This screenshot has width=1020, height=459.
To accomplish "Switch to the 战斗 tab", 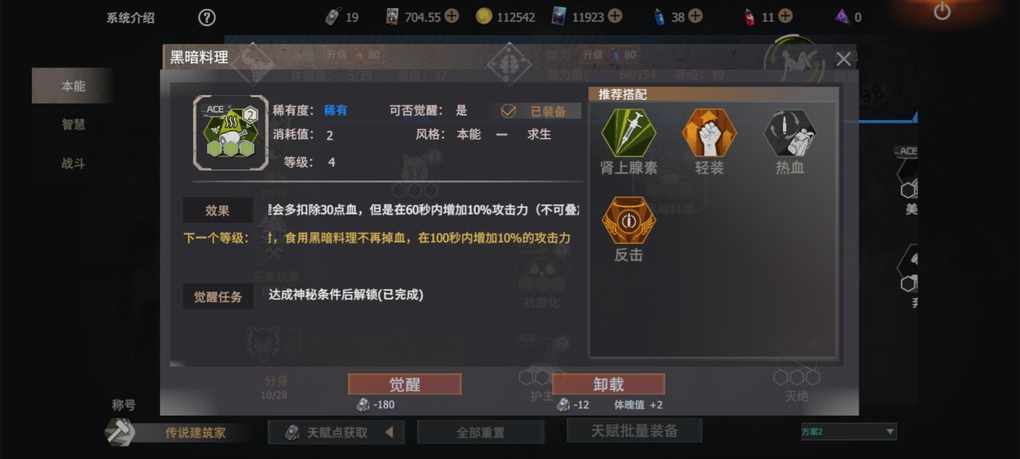I will click(x=74, y=163).
